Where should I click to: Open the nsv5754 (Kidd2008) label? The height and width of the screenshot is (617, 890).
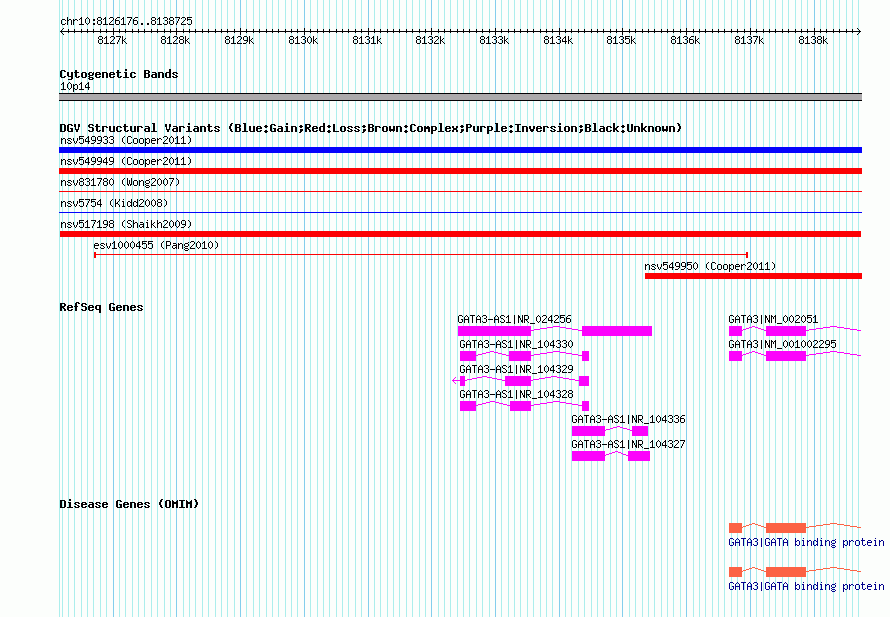click(114, 203)
